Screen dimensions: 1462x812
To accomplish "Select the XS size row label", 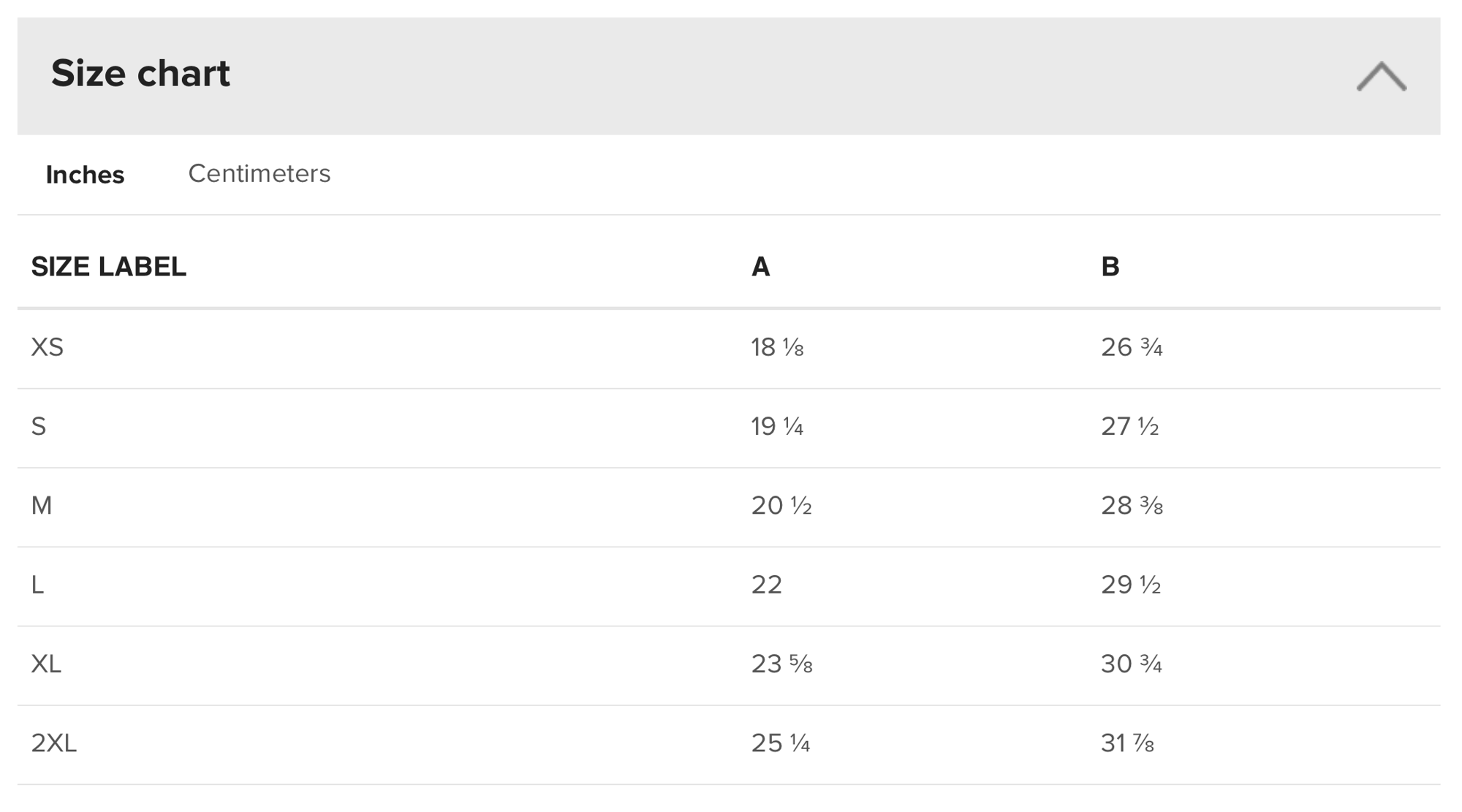I will [x=47, y=347].
